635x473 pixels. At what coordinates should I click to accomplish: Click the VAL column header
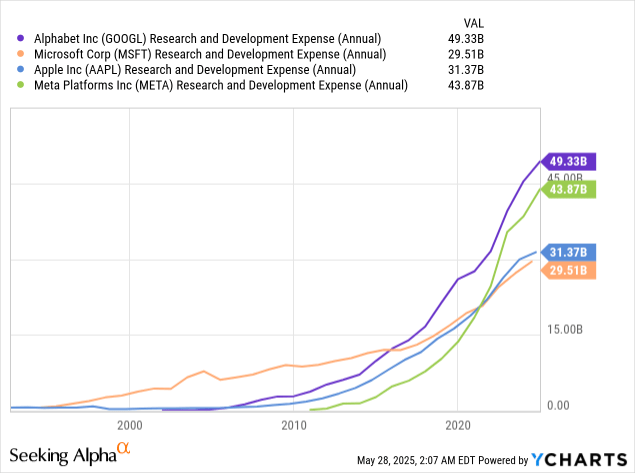[x=473, y=23]
